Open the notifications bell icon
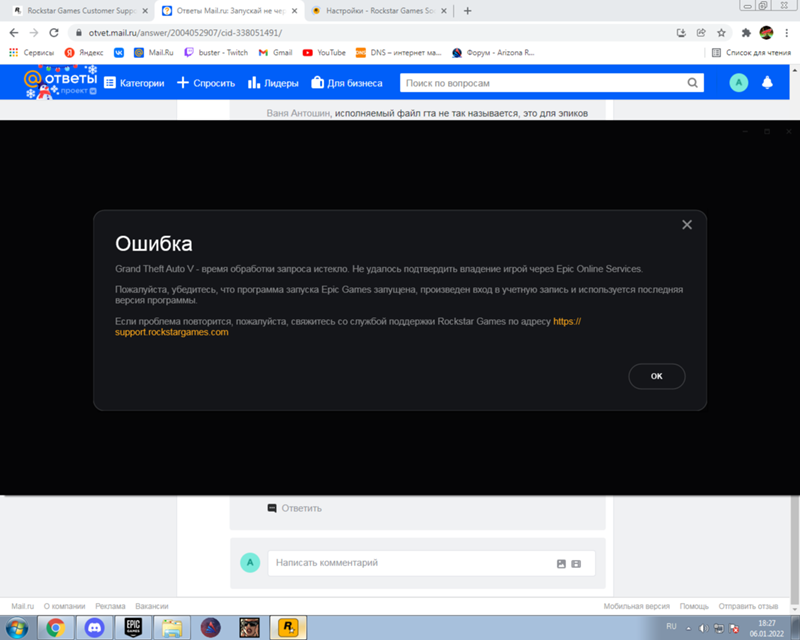This screenshot has height=640, width=800. (x=768, y=83)
